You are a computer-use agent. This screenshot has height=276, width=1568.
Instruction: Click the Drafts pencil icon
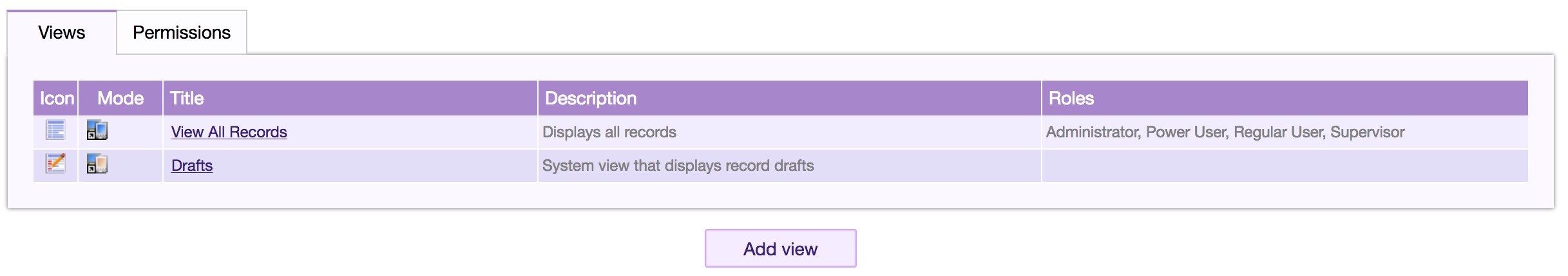coord(55,164)
